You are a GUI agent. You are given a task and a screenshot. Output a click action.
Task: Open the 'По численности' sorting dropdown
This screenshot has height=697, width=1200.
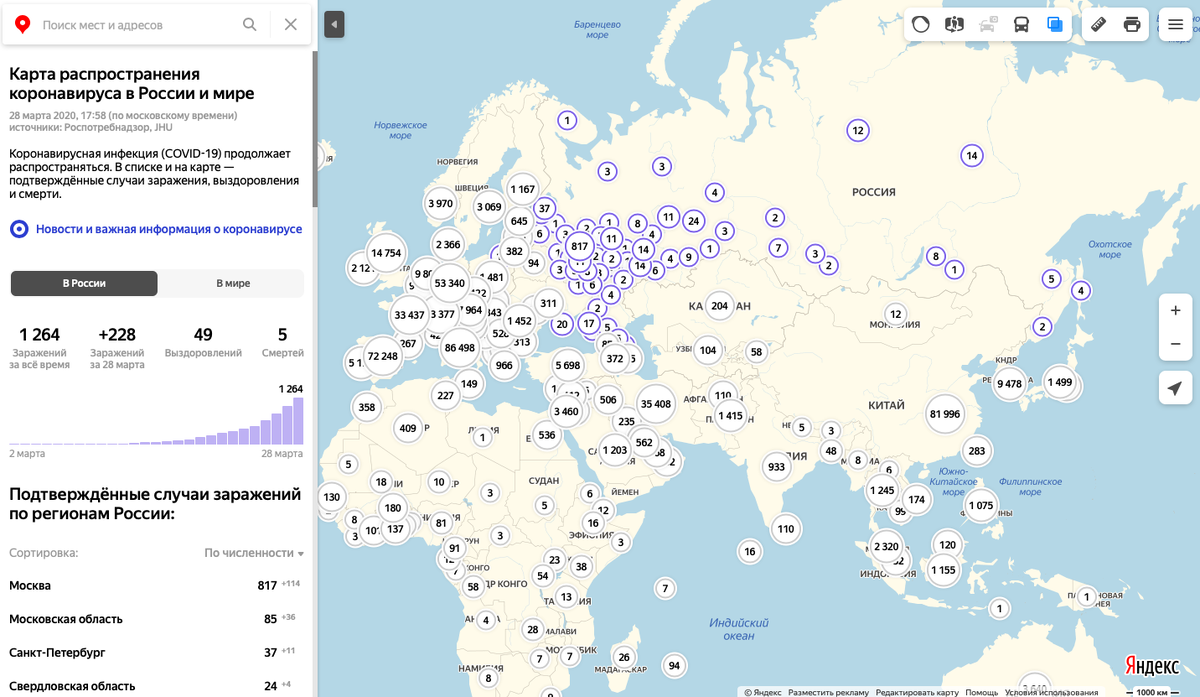254,553
